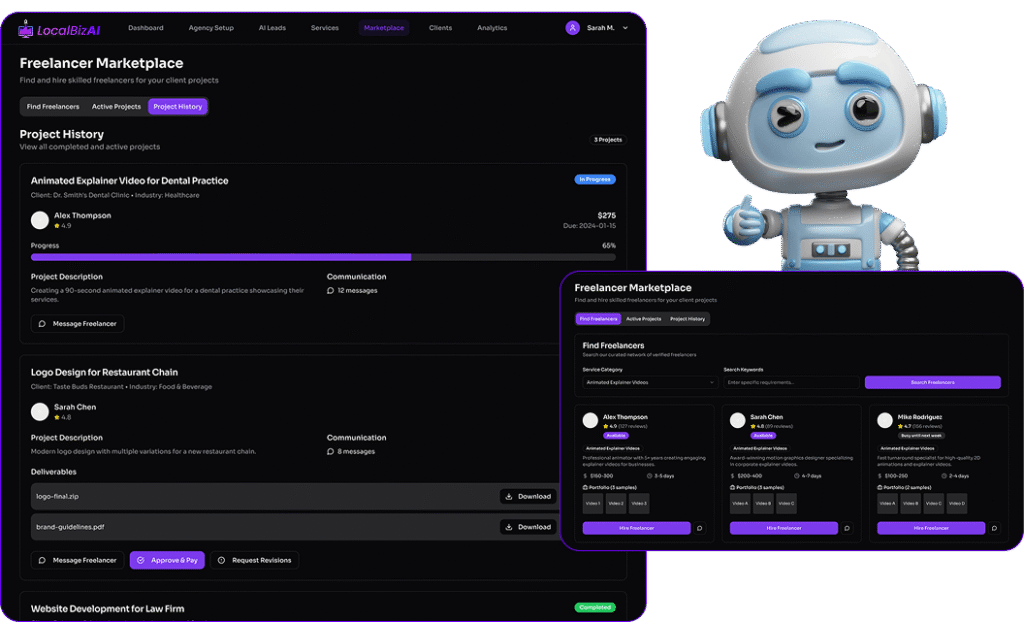
Task: Click the 65% progress value
Action: click(609, 246)
